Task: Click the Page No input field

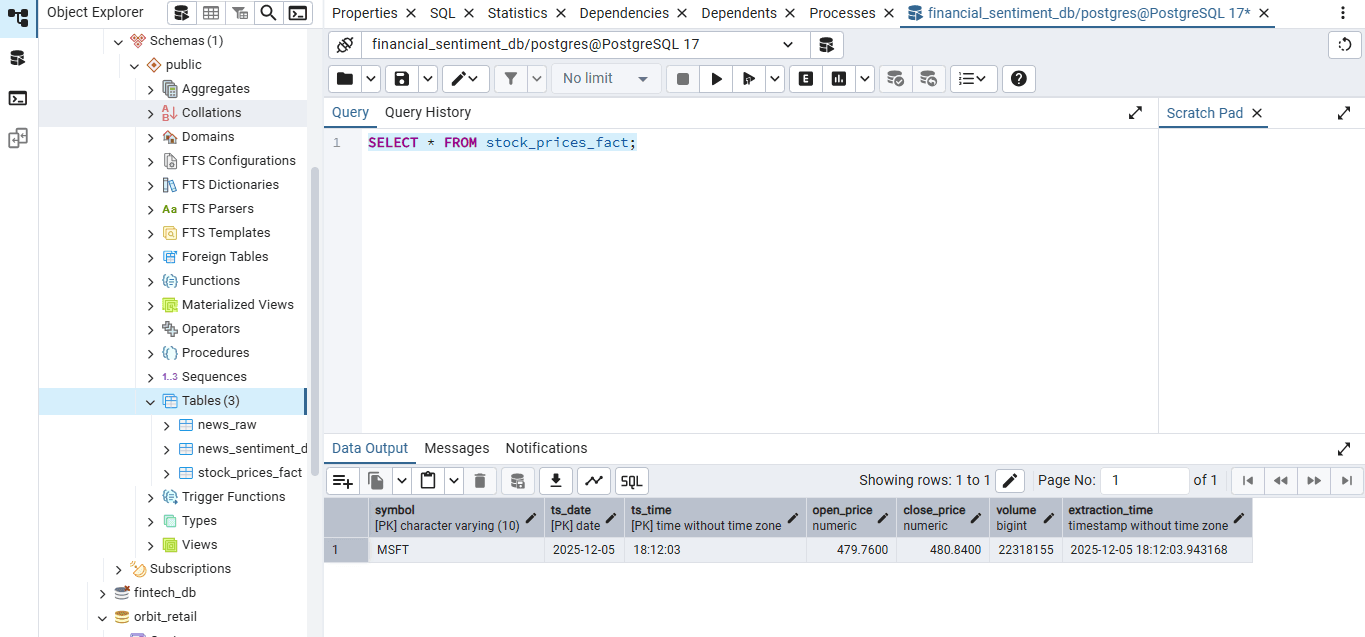Action: (x=1145, y=480)
